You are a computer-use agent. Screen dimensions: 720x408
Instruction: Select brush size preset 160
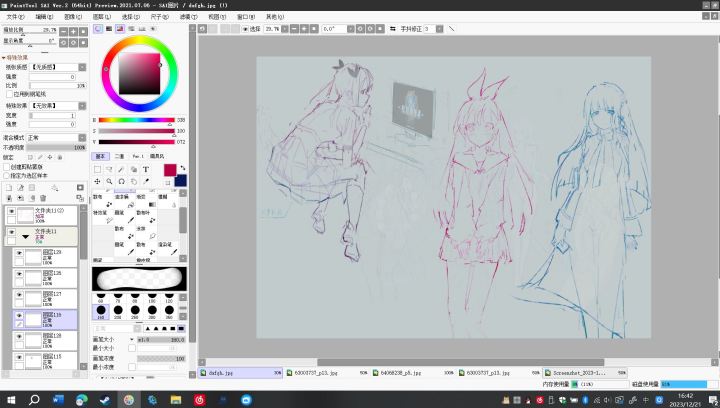tap(101, 312)
